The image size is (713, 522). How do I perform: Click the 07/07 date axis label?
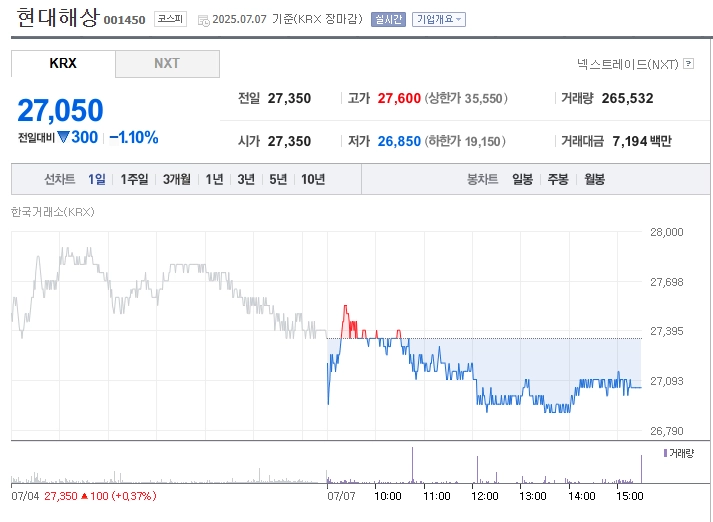tap(341, 496)
